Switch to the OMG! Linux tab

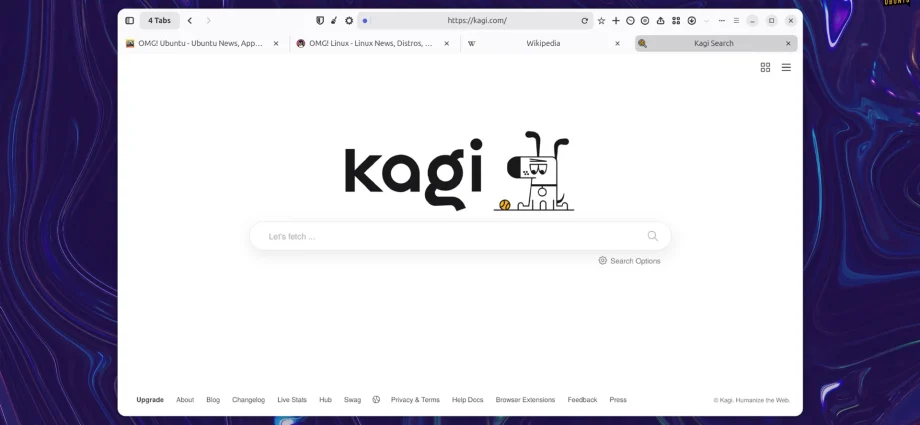373,43
